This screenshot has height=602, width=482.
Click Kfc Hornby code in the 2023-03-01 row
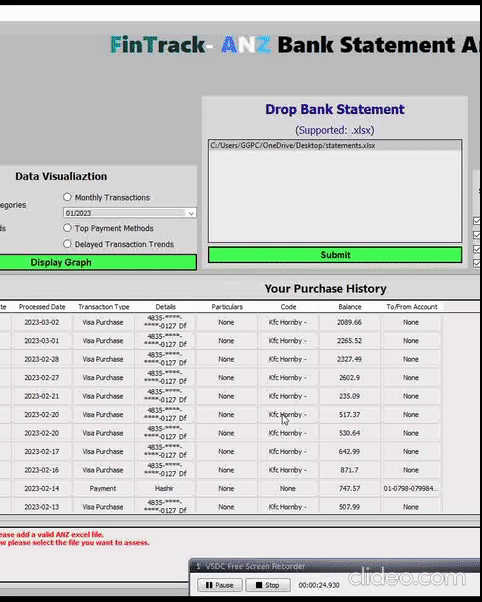click(x=288, y=341)
